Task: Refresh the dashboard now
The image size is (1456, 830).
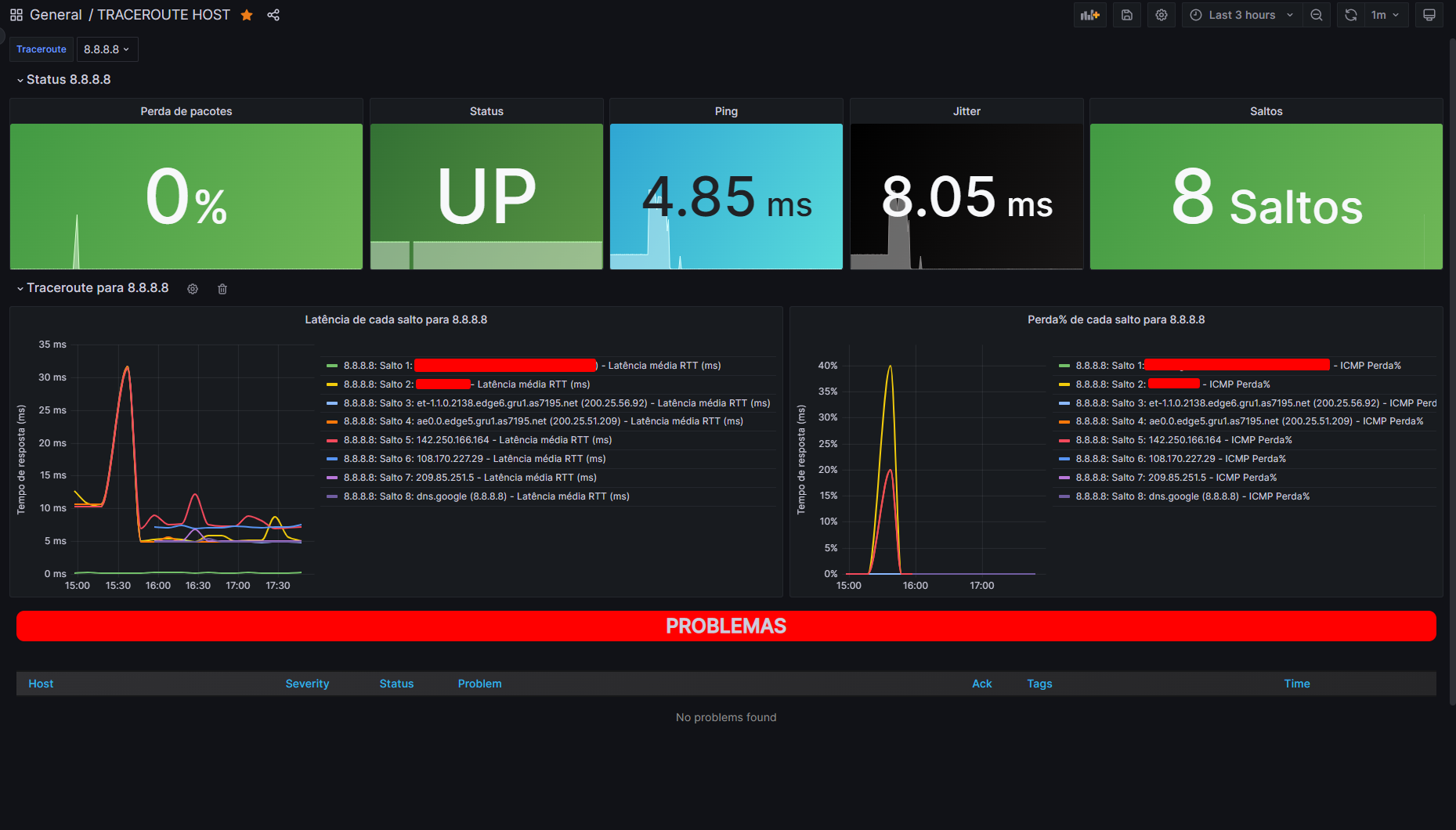Action: (1351, 15)
